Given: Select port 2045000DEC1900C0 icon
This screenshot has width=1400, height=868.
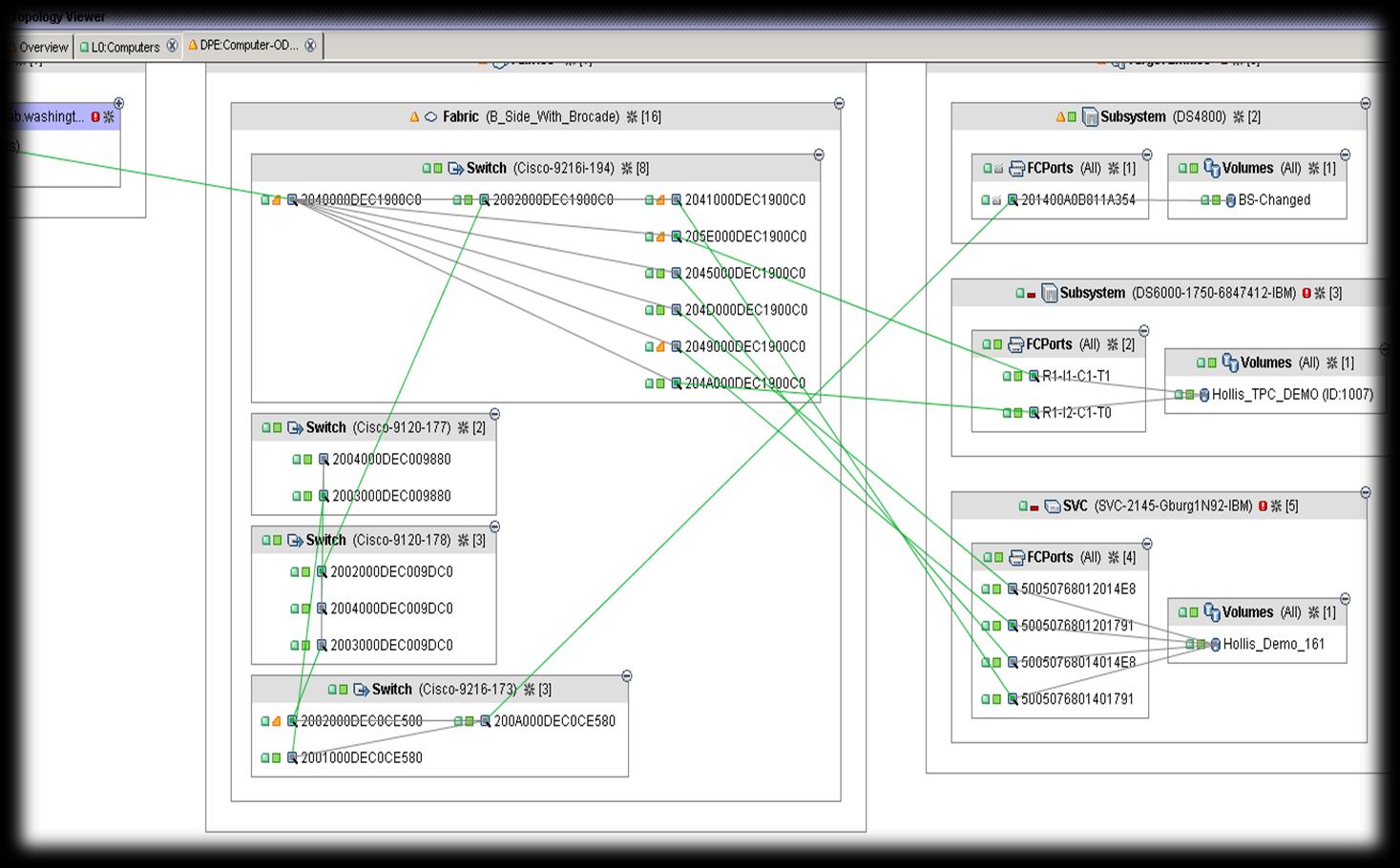Looking at the screenshot, I should 677,274.
